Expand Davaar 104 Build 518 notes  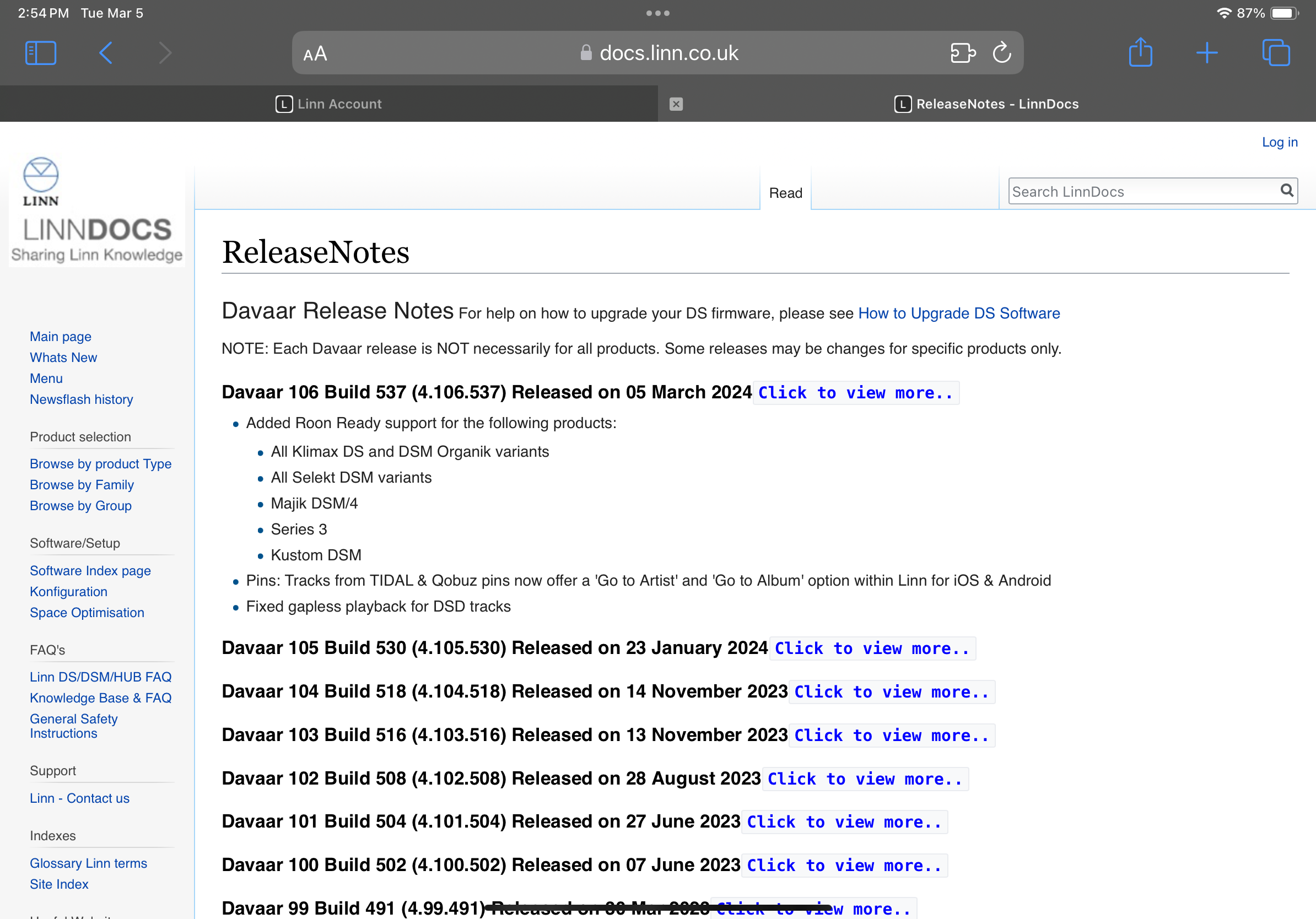(x=891, y=692)
